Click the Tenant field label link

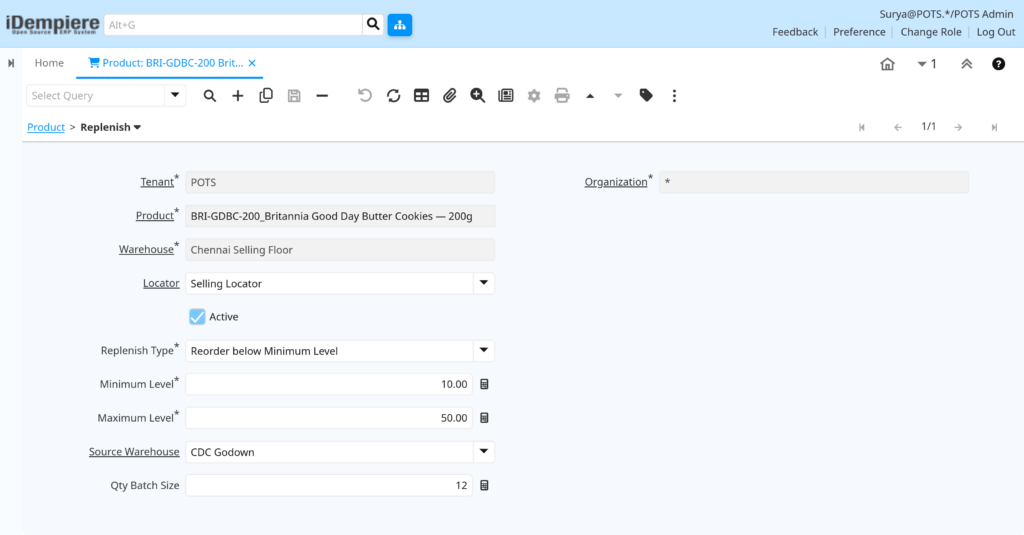157,182
